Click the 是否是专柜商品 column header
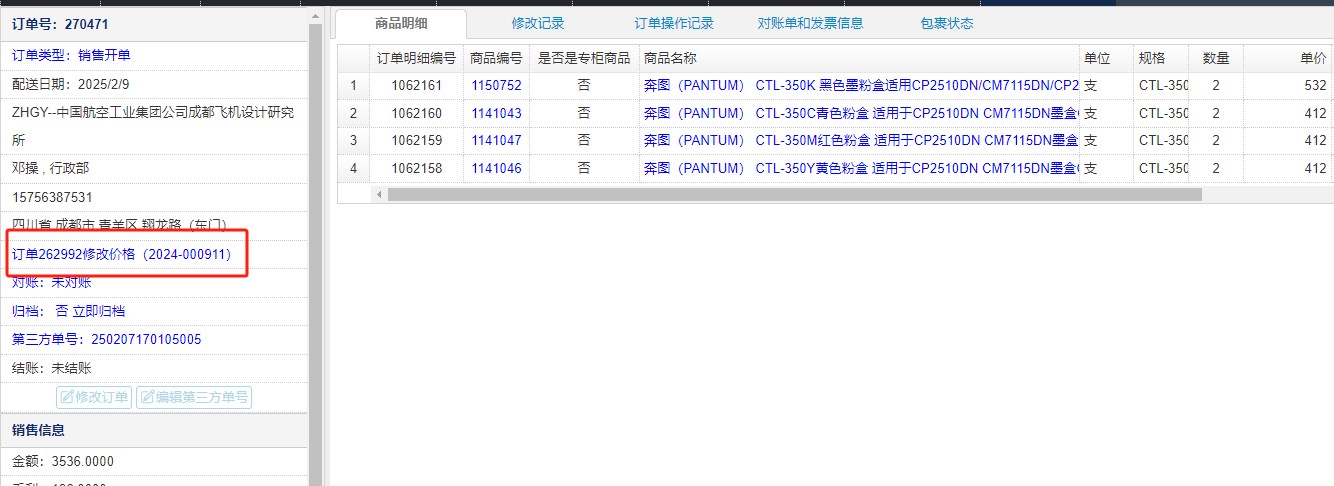1334x486 pixels. click(584, 59)
